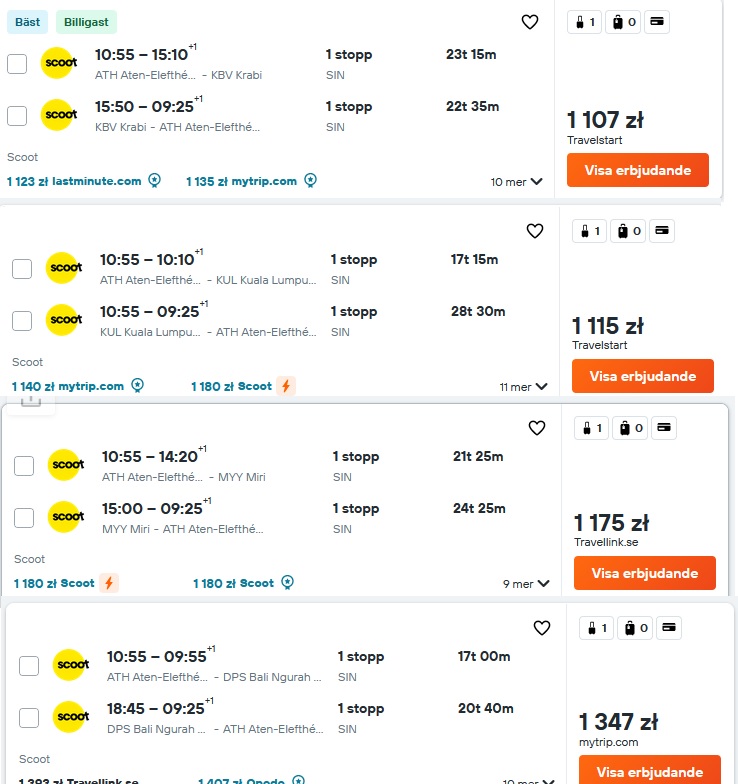Expand the "9 mer" additional offers

click(526, 584)
